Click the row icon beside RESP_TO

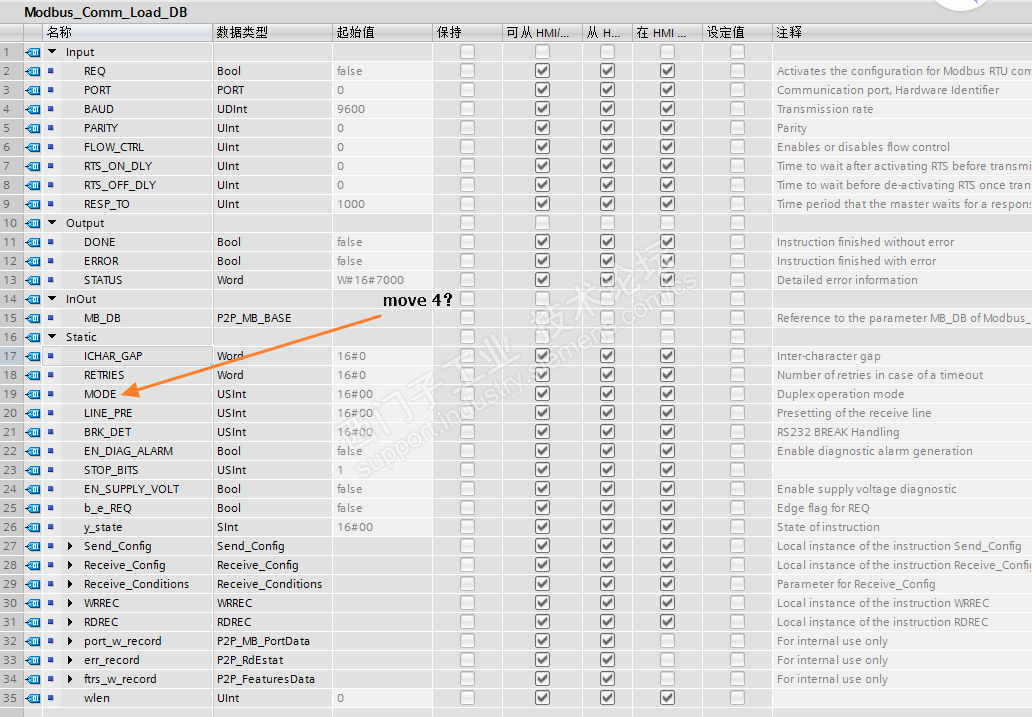33,205
